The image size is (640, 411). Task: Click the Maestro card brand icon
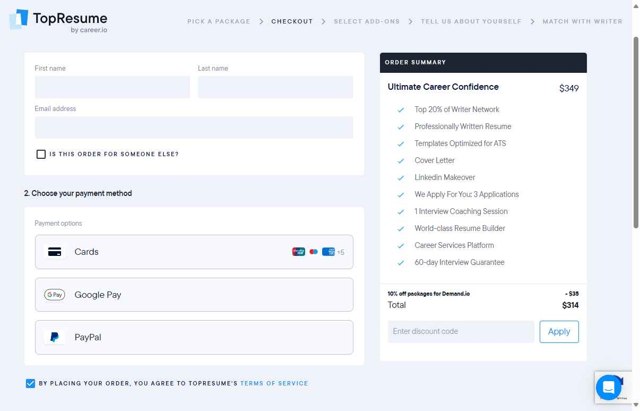click(313, 252)
